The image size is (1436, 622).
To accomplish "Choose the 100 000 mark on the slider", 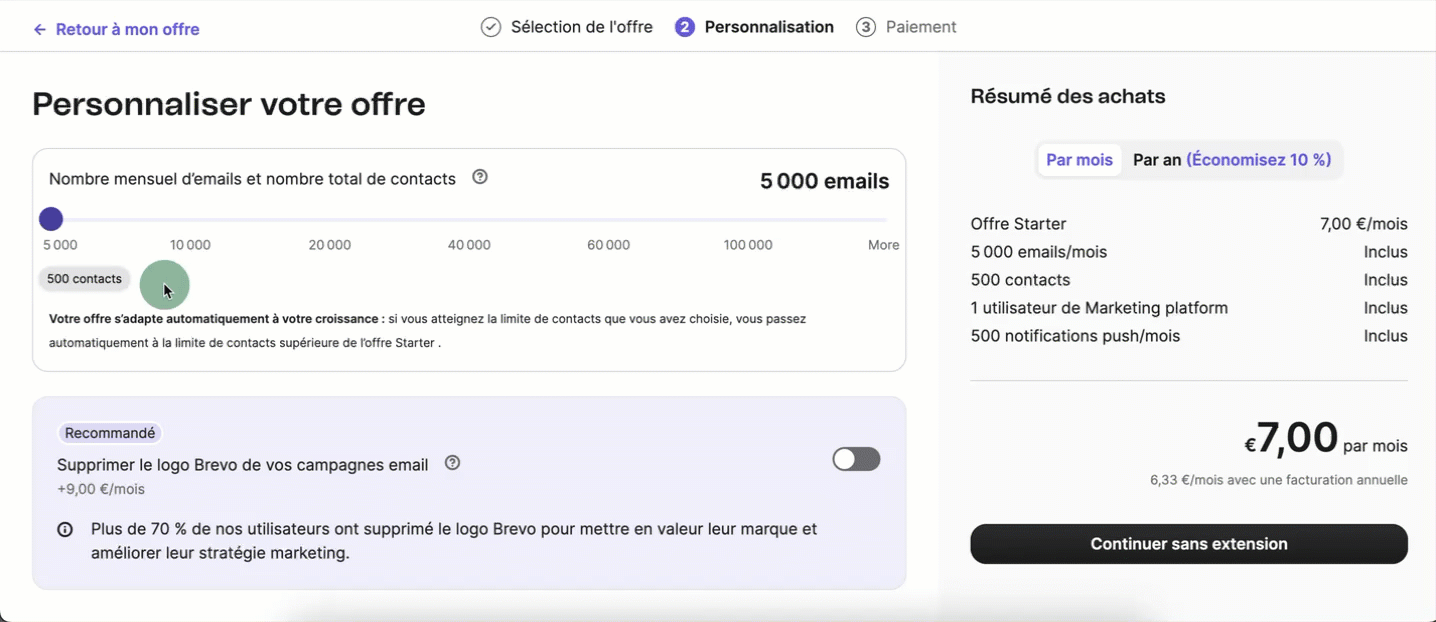I will (748, 245).
